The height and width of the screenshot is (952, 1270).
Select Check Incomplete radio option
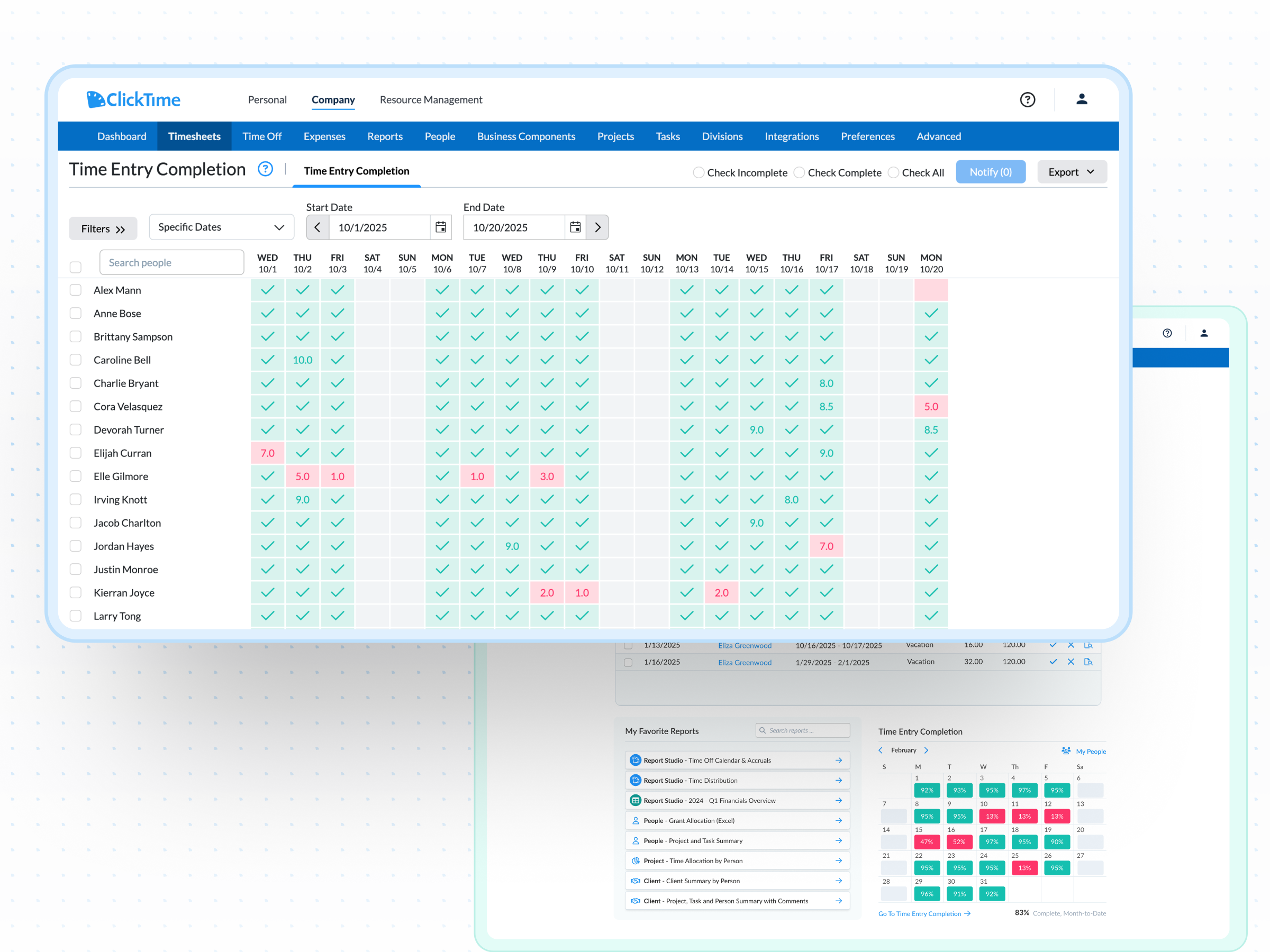tap(698, 173)
